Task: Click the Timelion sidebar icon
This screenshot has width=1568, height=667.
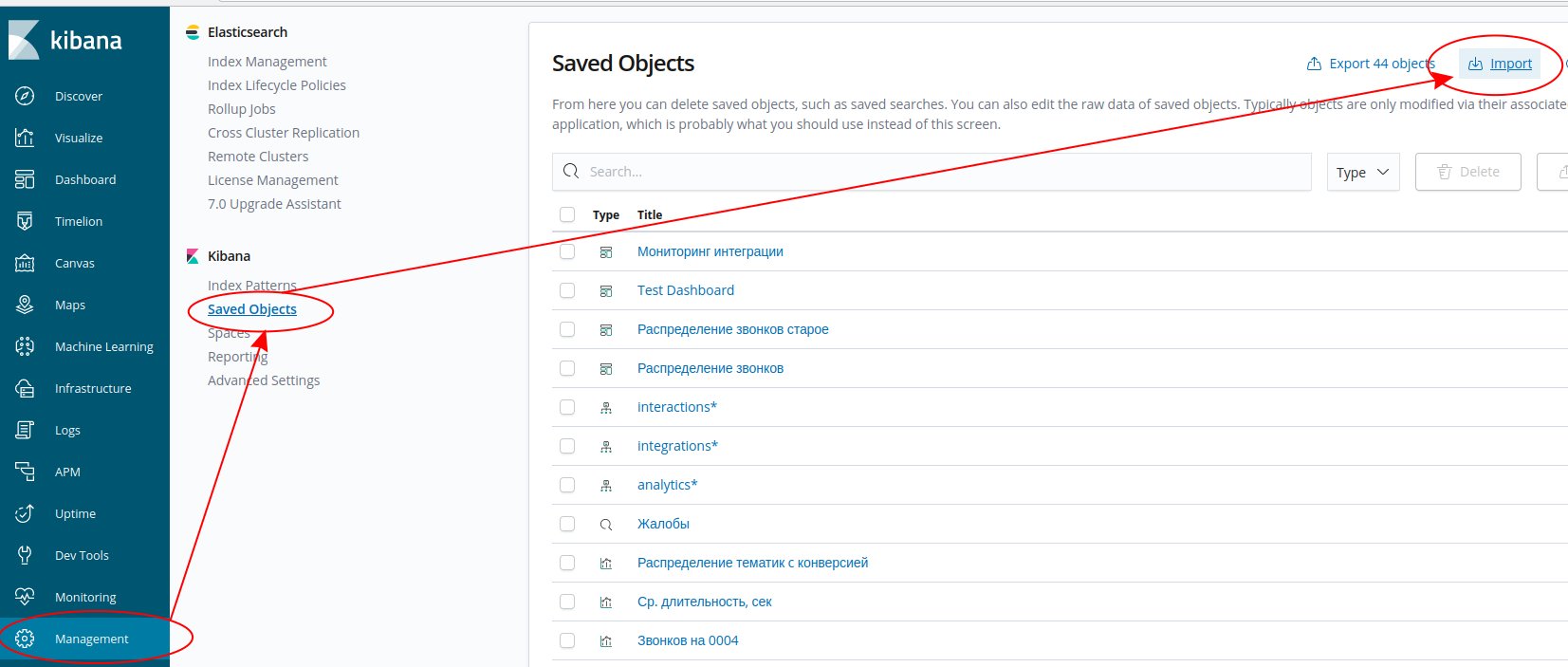Action: (x=26, y=221)
